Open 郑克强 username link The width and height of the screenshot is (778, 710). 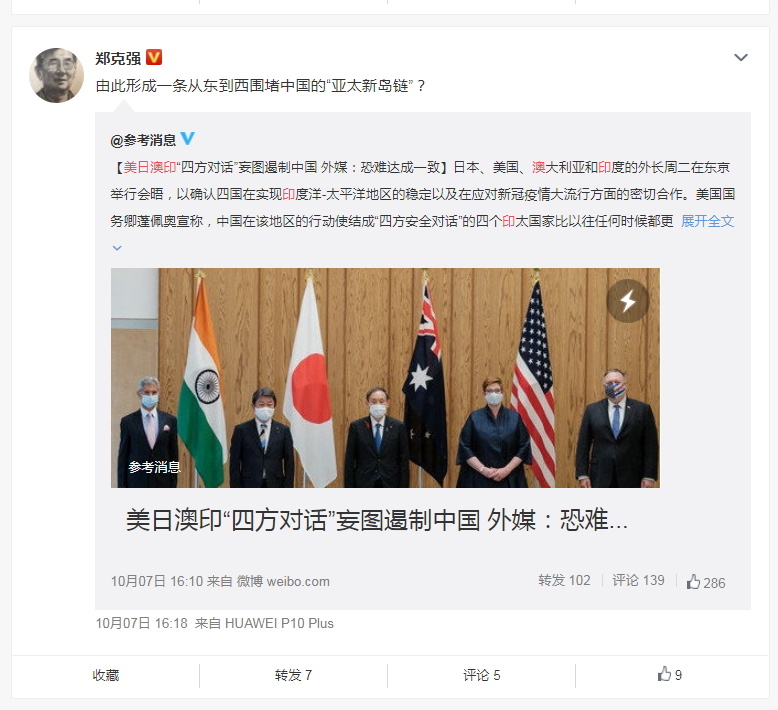pos(118,59)
